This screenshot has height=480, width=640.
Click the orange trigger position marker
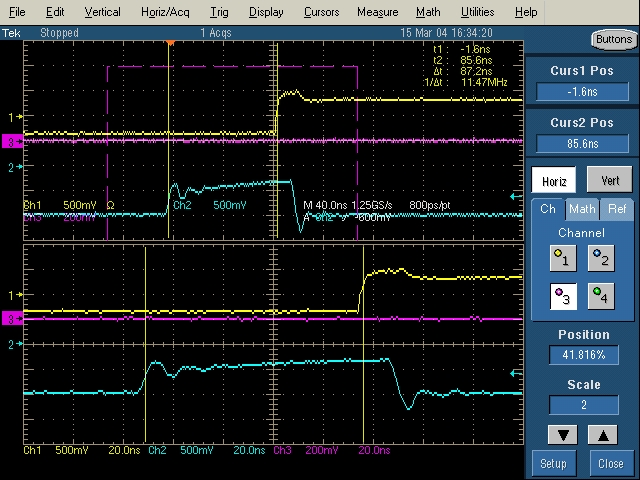171,42
